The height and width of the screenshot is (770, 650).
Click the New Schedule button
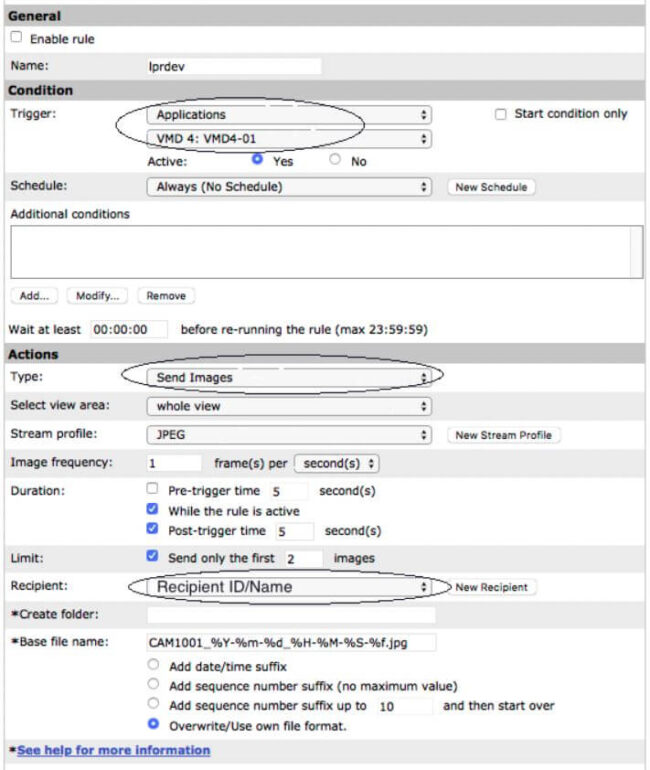point(491,187)
